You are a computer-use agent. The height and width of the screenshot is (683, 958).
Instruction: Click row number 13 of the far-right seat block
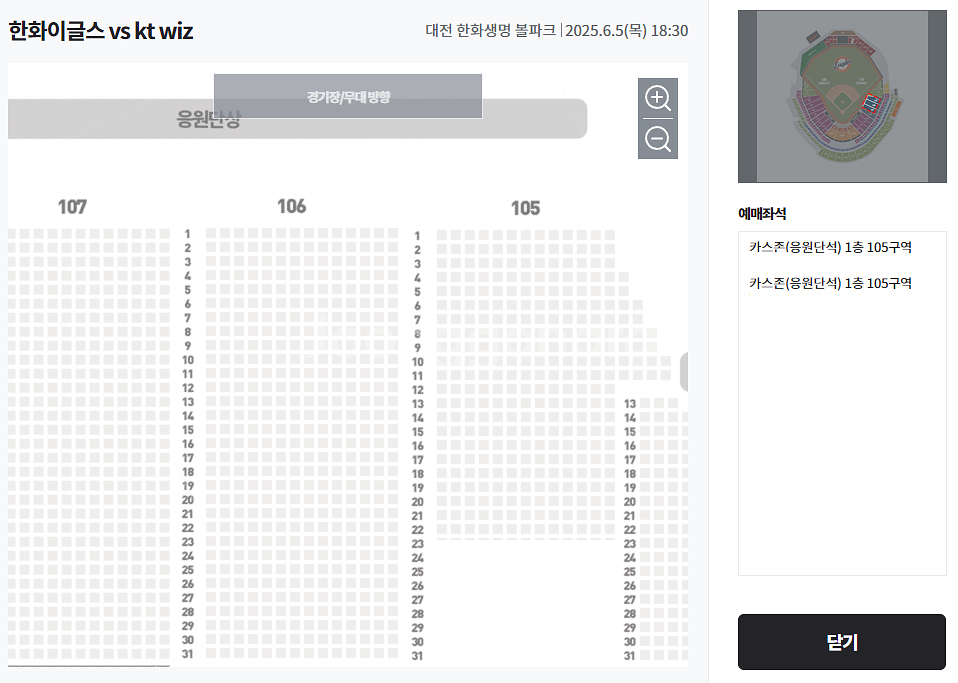[630, 404]
